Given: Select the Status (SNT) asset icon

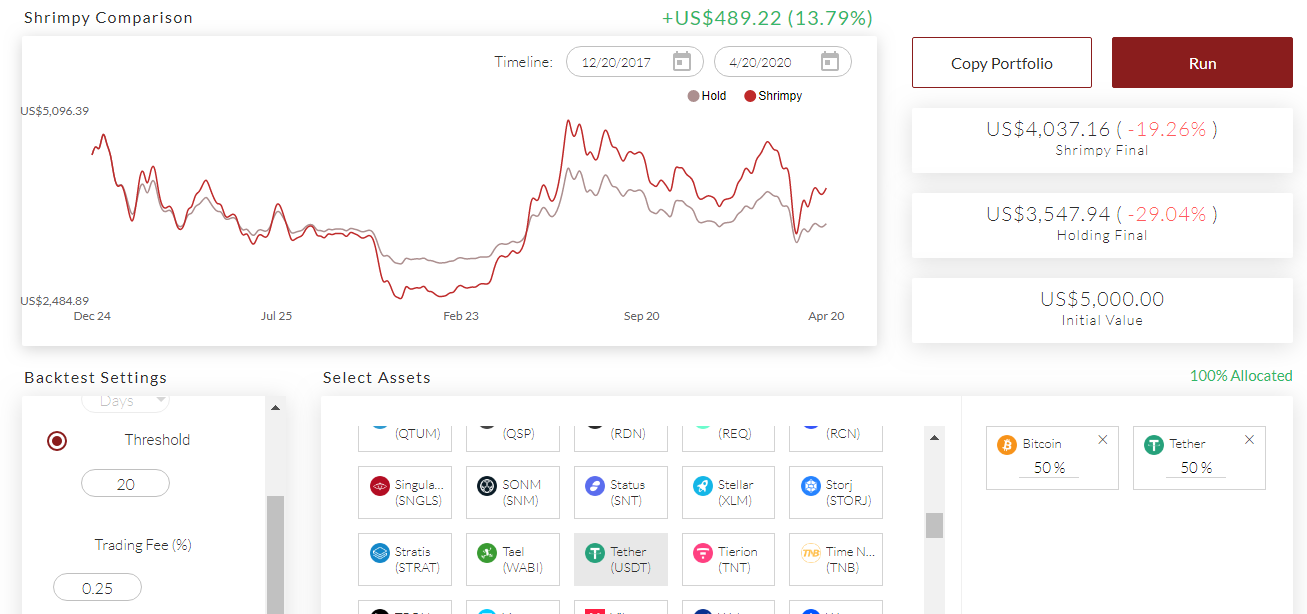Looking at the screenshot, I should [595, 486].
